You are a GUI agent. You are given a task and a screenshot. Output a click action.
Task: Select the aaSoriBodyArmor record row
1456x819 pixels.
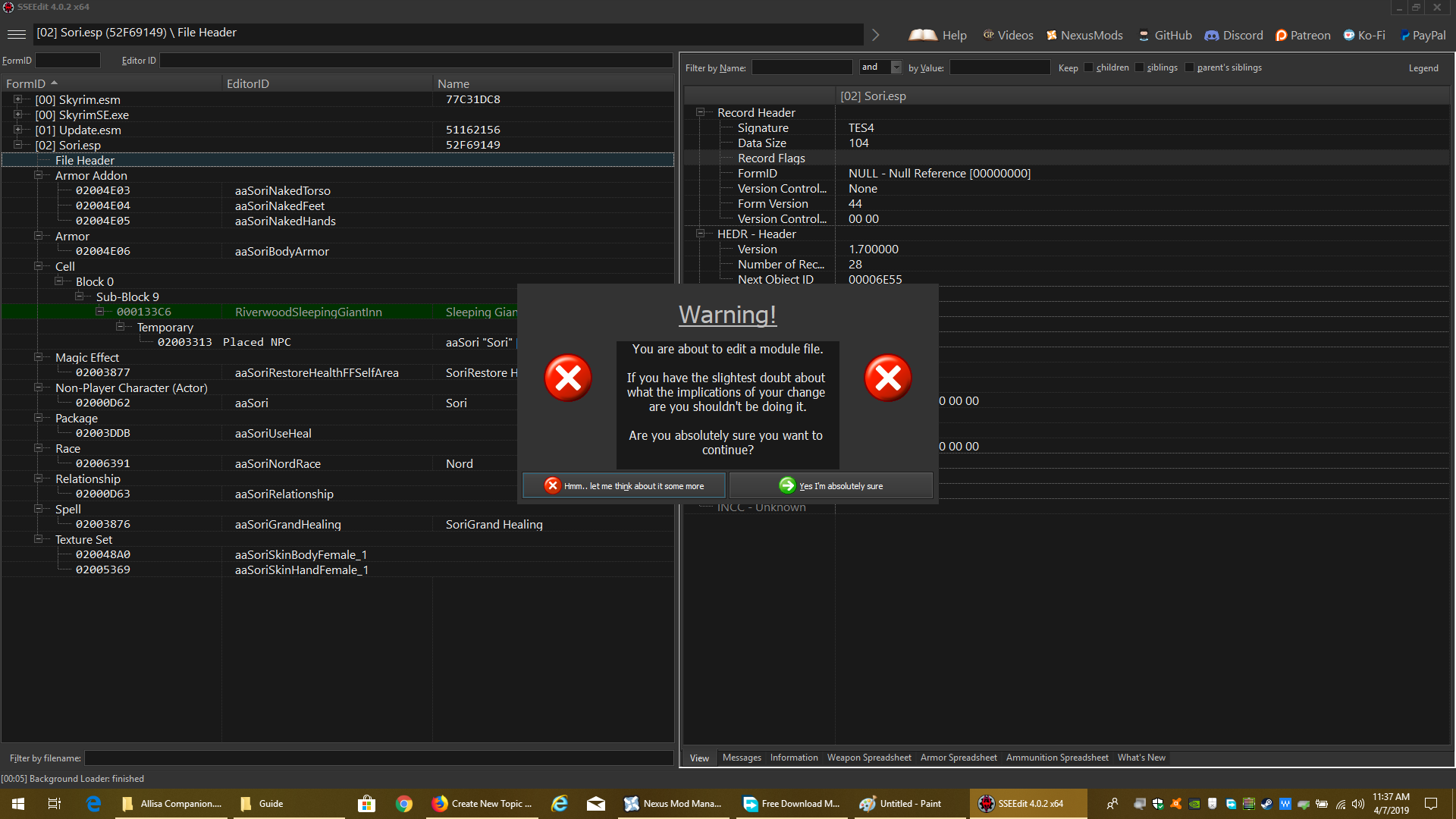tap(337, 251)
